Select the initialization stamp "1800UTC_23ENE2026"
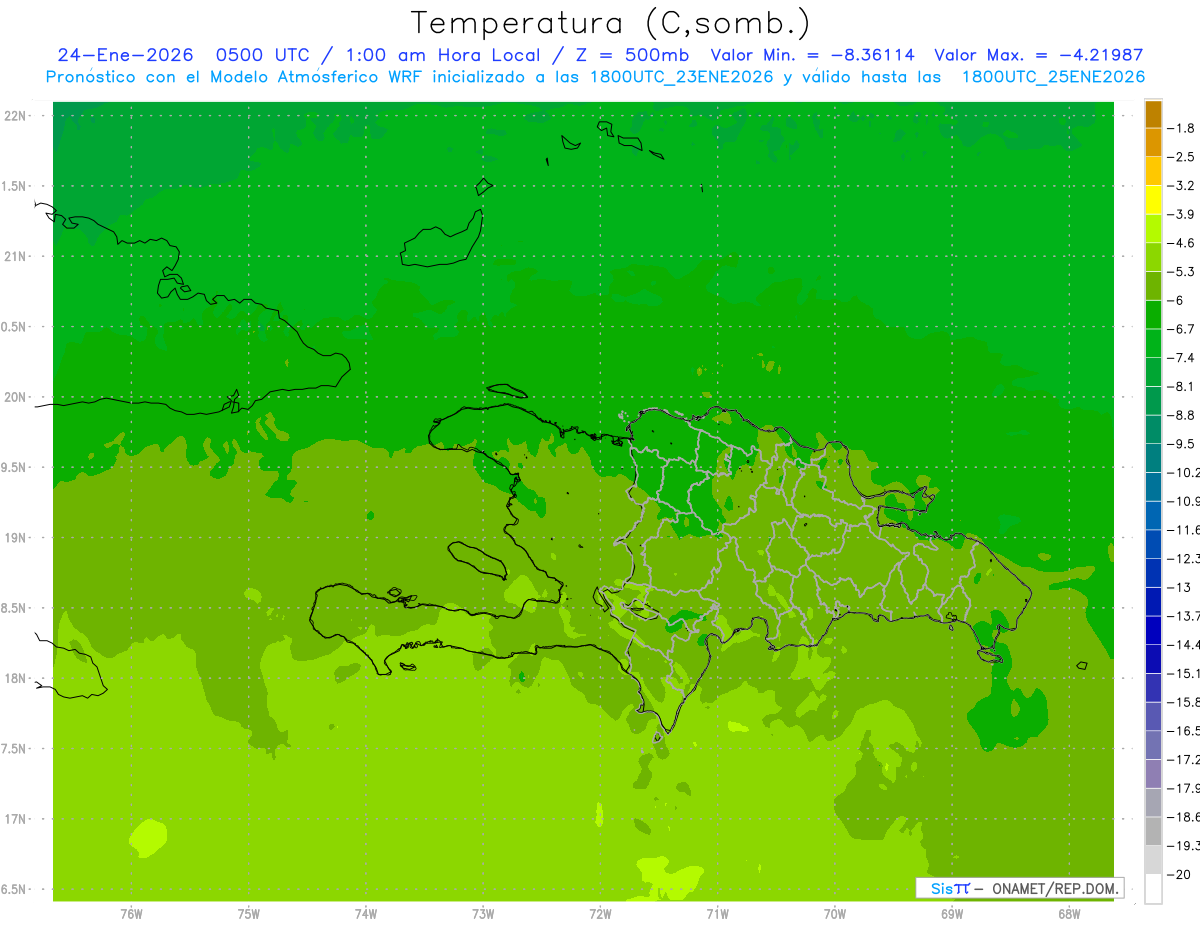This screenshot has width=1200, height=927. 681,77
